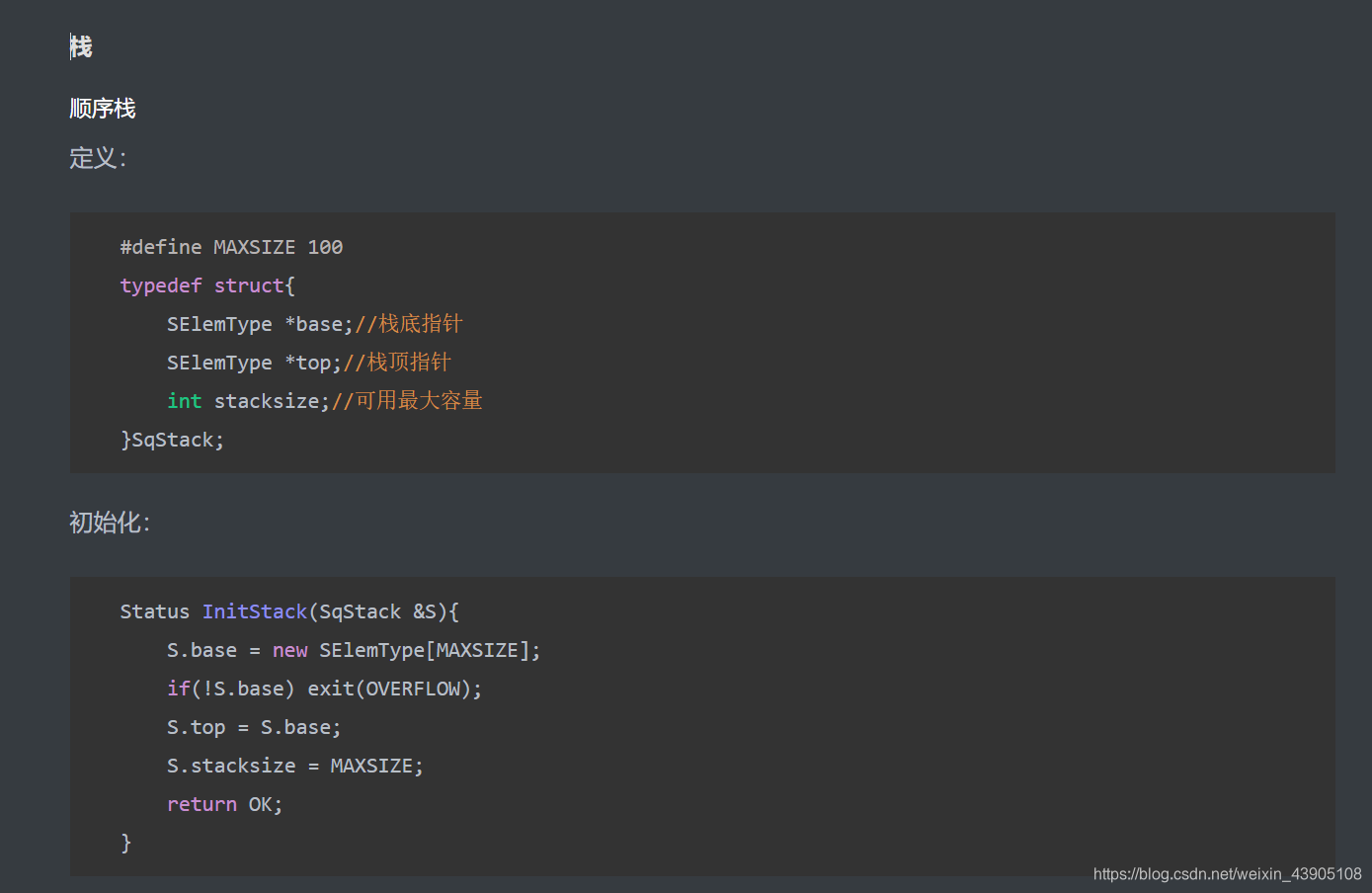
Task: Click the declaration 'SElemType *top;'
Action: tap(255, 363)
